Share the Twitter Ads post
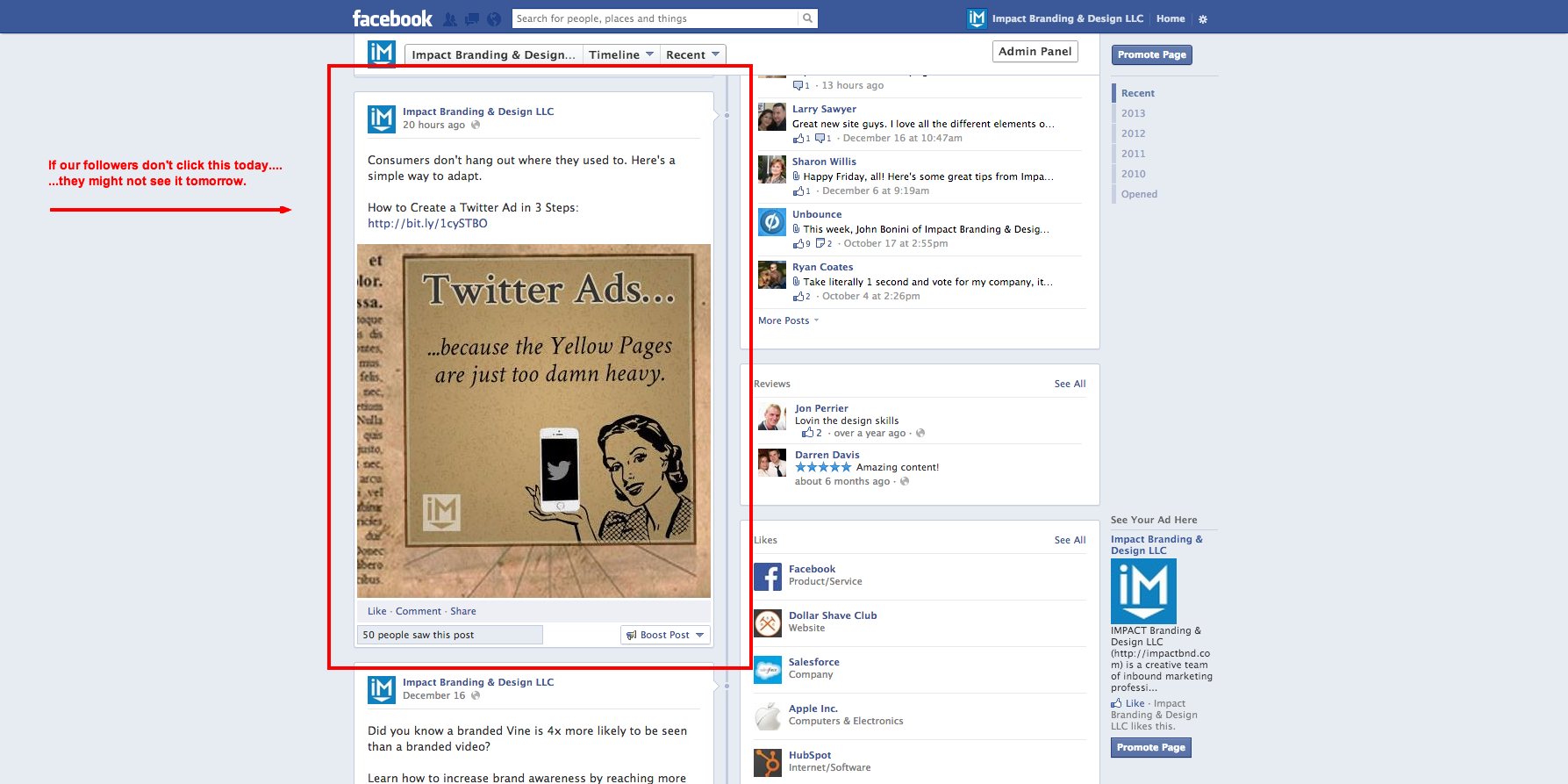Image resolution: width=1568 pixels, height=784 pixels. pyautogui.click(x=463, y=611)
